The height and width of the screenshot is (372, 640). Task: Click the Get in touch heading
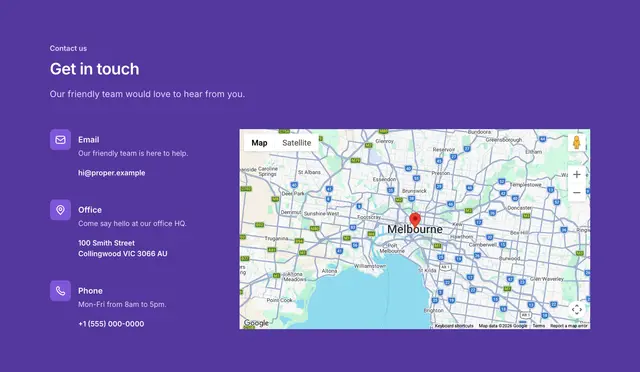95,69
